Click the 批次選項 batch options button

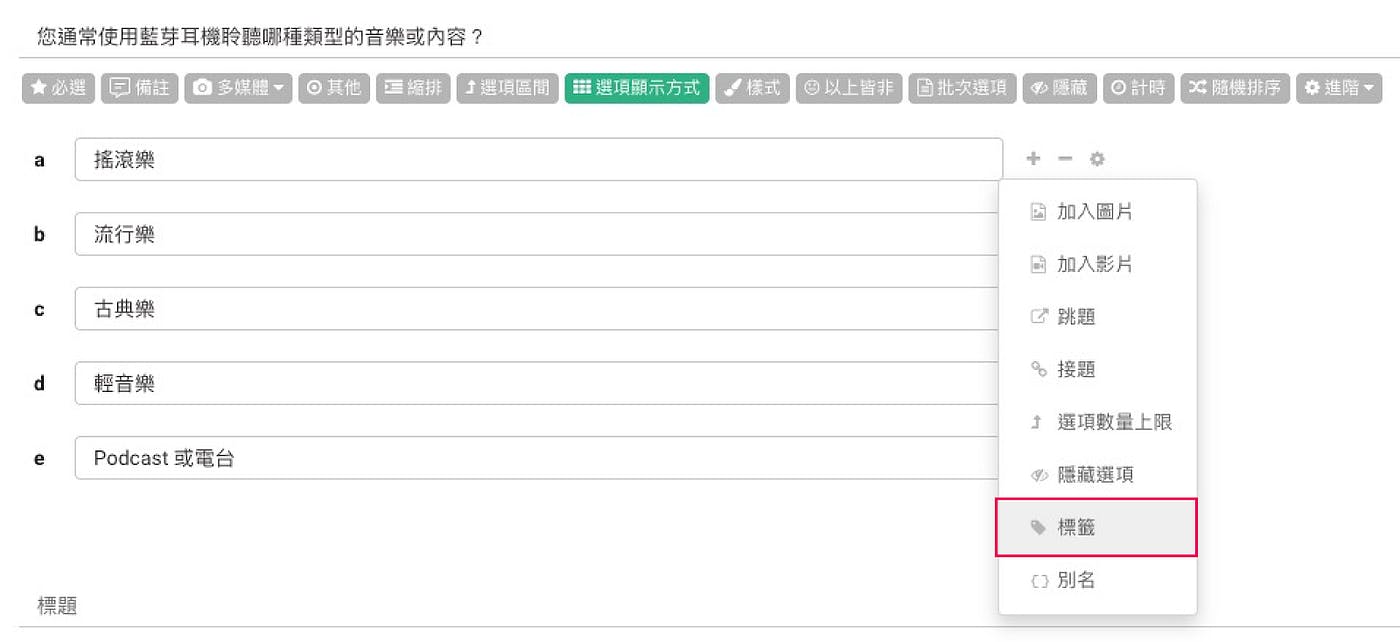962,88
